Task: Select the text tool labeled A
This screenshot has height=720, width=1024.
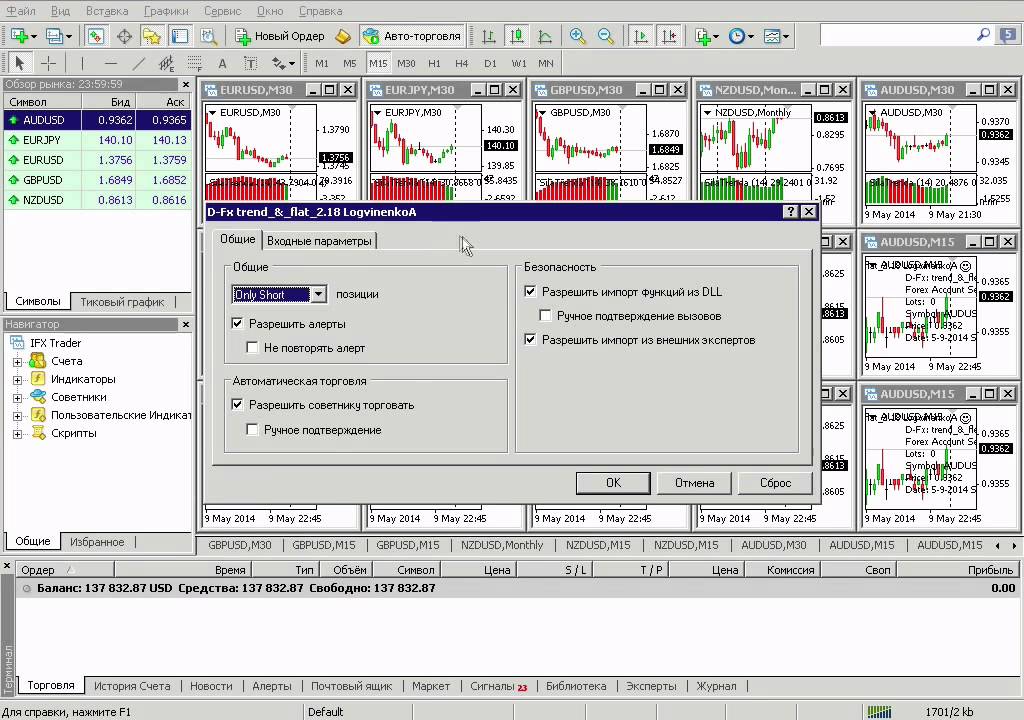Action: pyautogui.click(x=223, y=63)
